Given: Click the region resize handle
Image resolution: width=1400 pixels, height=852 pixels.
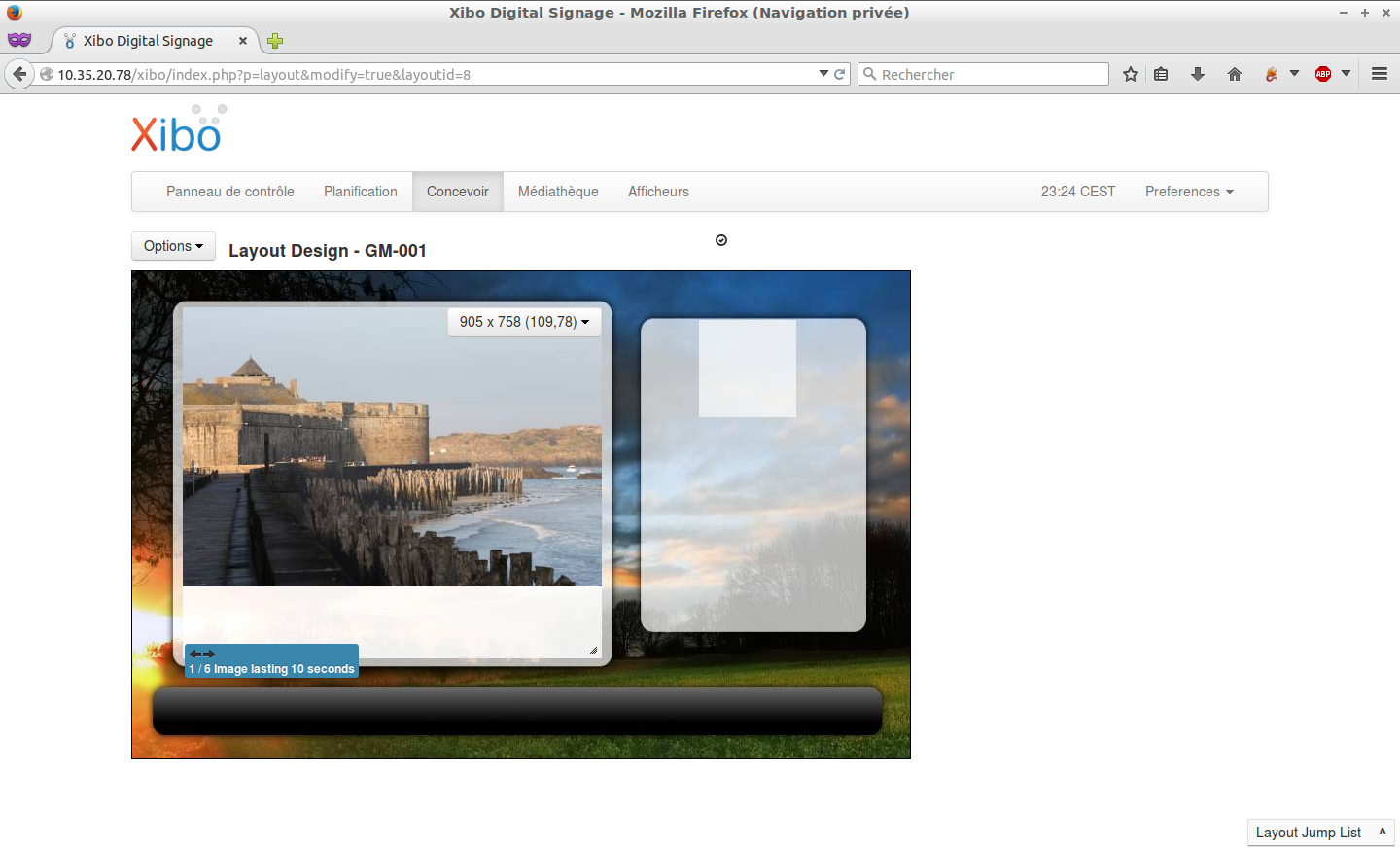Looking at the screenshot, I should [x=593, y=650].
